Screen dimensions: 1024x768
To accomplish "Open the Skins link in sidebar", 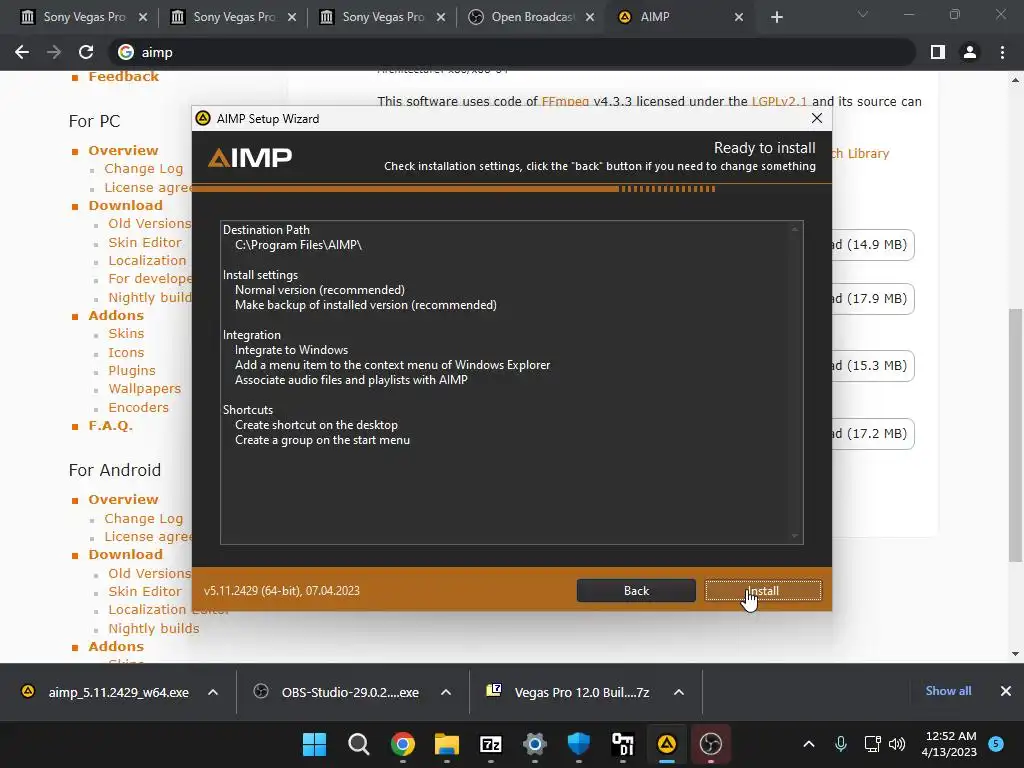I will (x=126, y=333).
